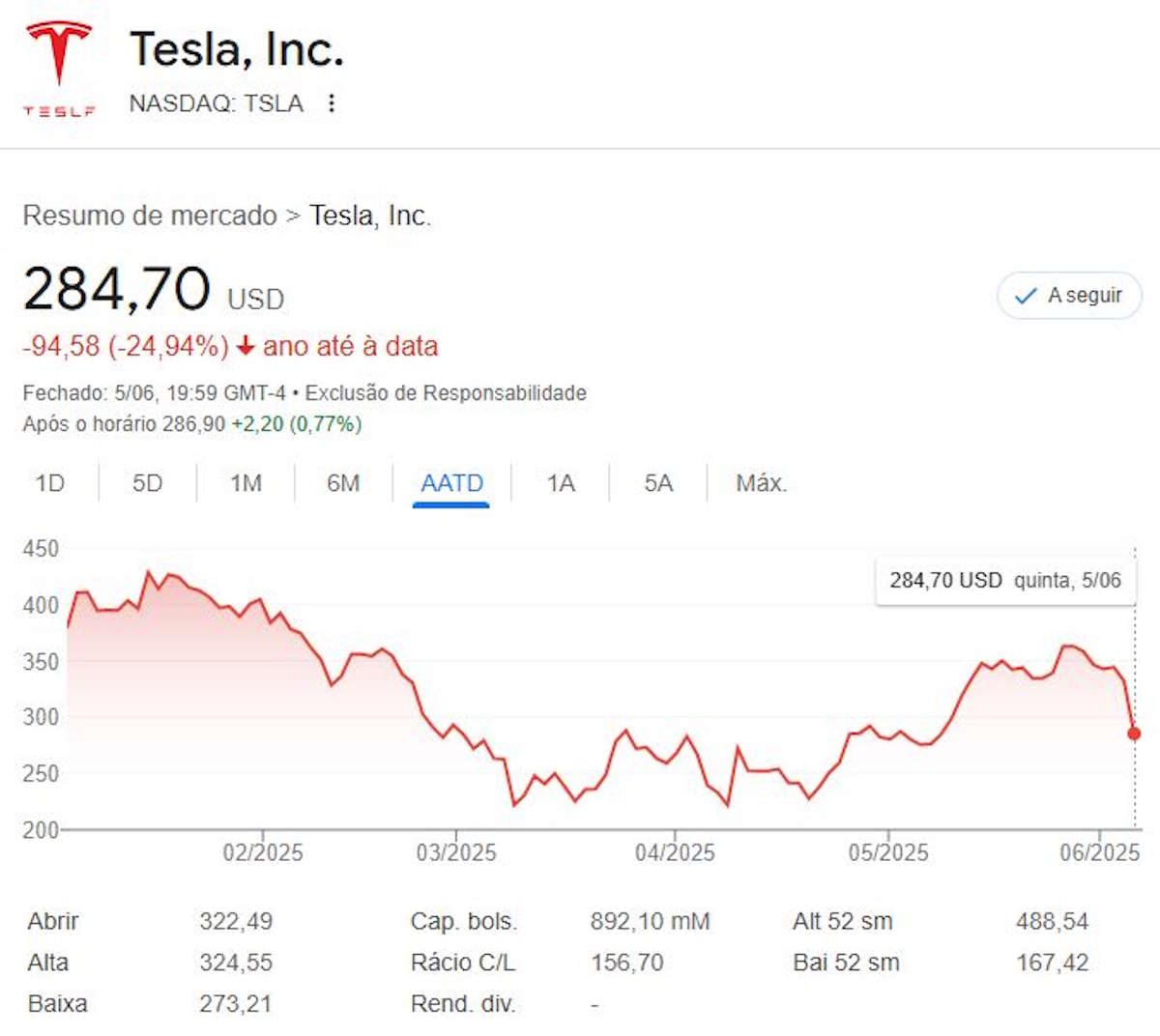The height and width of the screenshot is (1036, 1160).
Task: Click the checkmark icon in 'A seguir'
Action: pos(1025,296)
